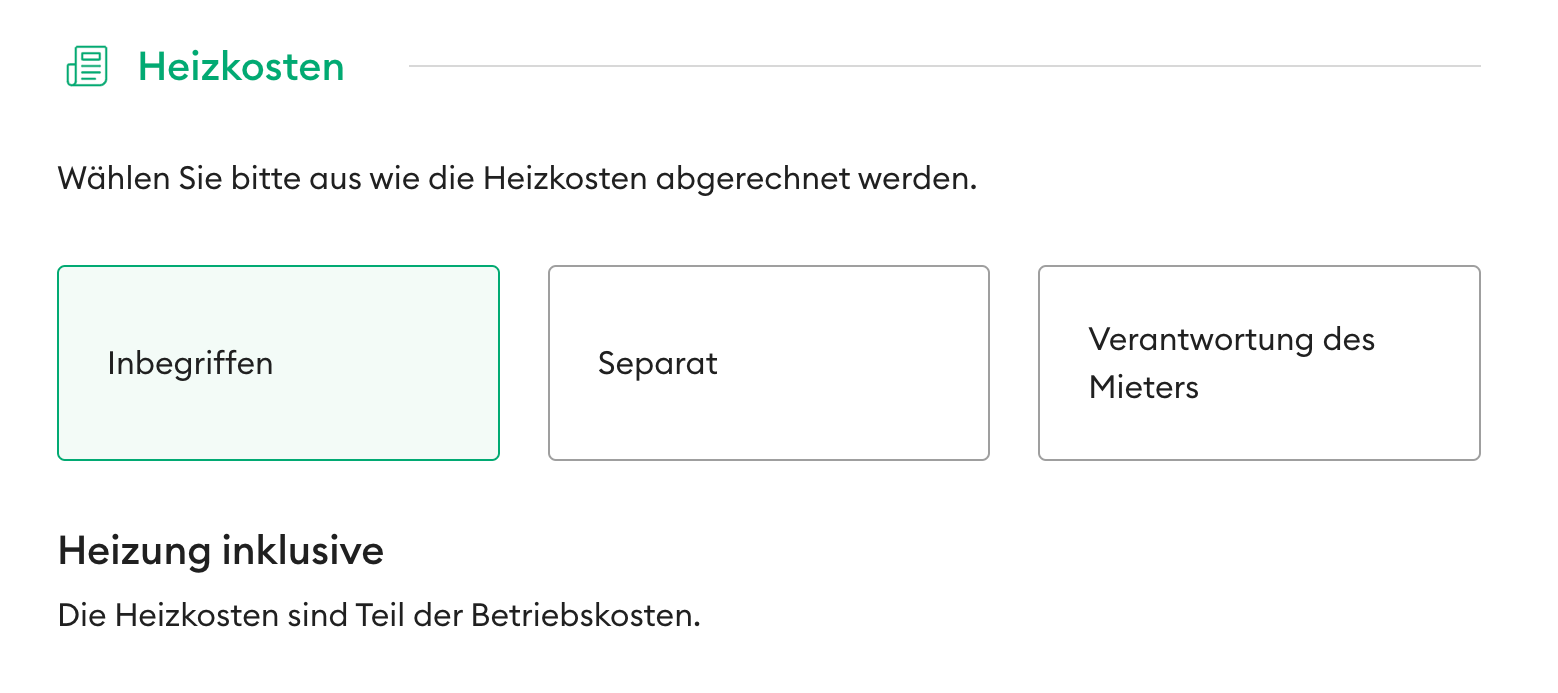Click the newspaper-style icon left of Heizkosten
The image size is (1558, 693).
(87, 66)
